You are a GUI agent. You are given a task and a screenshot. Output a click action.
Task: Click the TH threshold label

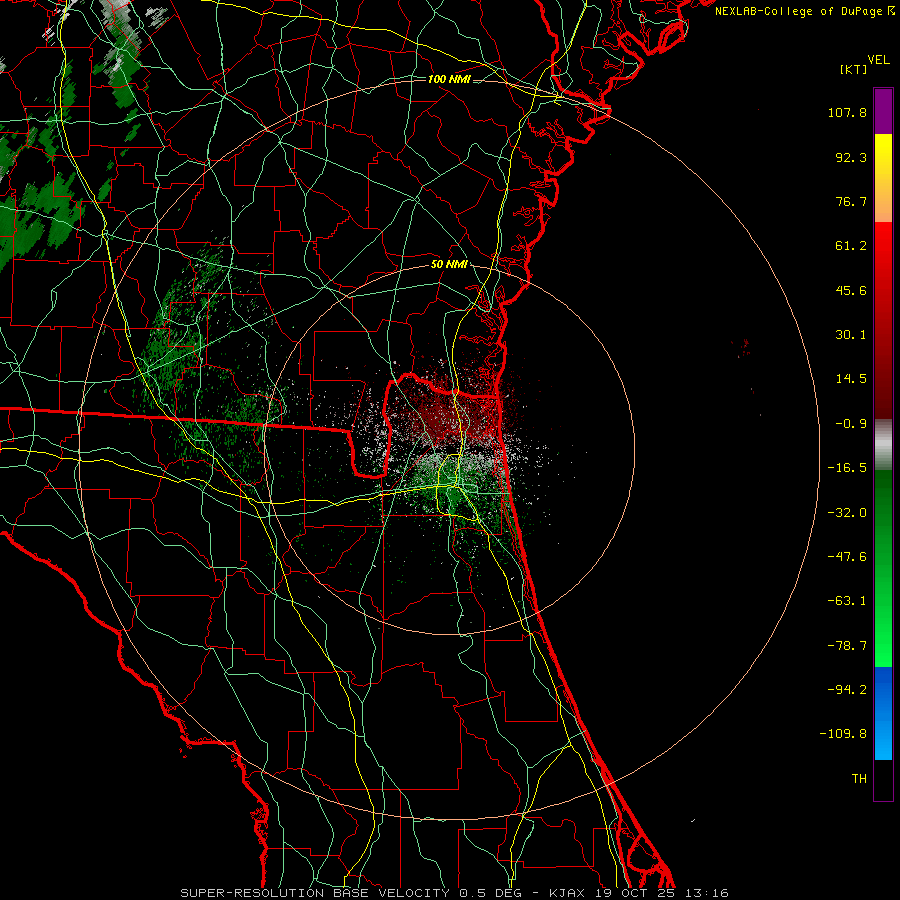[859, 779]
